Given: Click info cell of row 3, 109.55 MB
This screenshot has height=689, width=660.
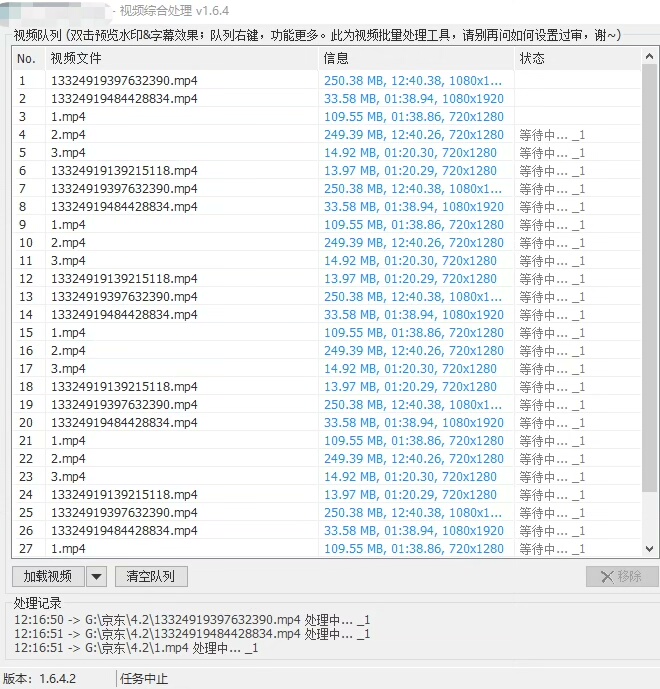Looking at the screenshot, I should [414, 117].
